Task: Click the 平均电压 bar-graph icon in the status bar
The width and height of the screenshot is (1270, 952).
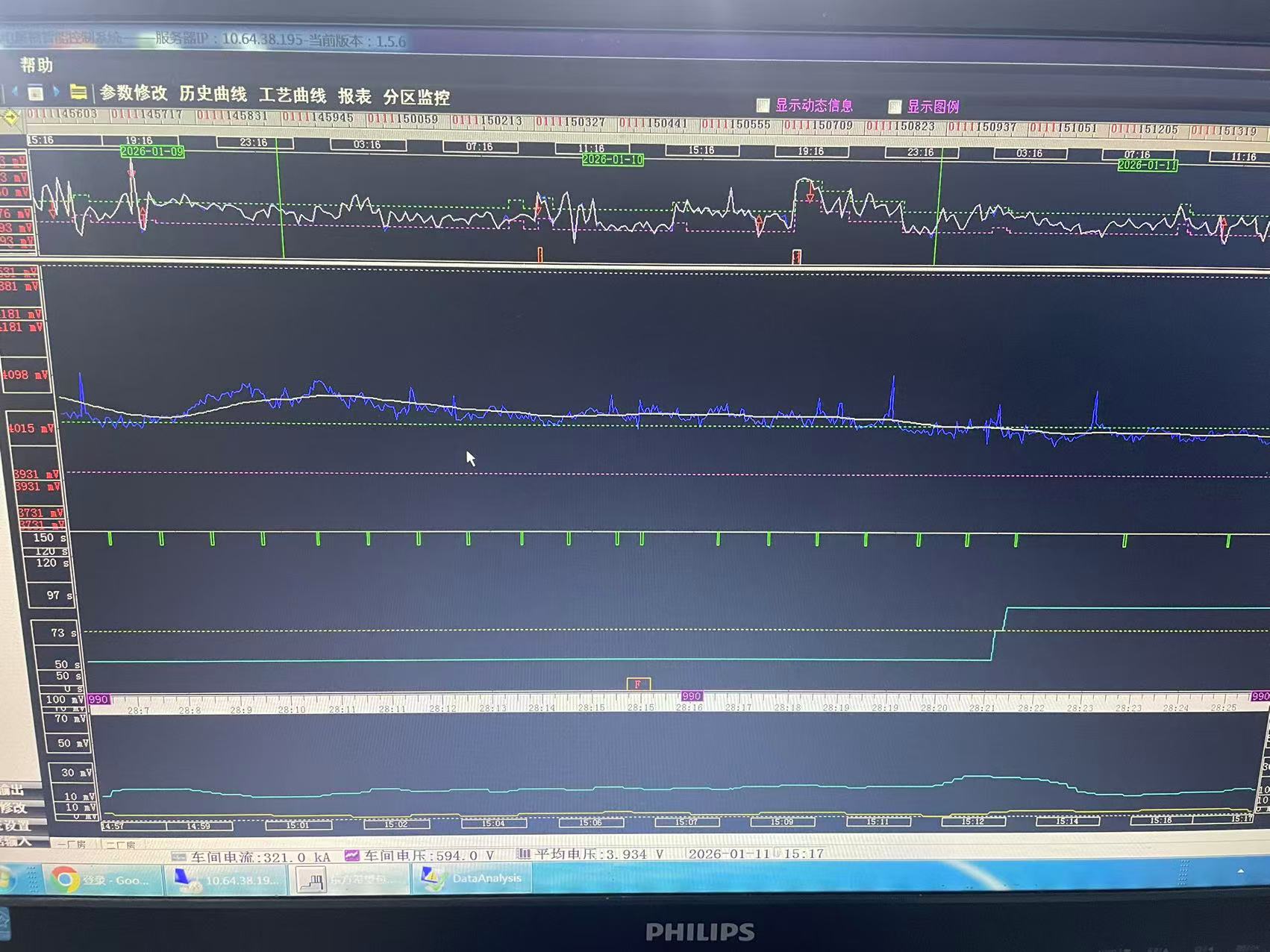Action: coord(524,856)
